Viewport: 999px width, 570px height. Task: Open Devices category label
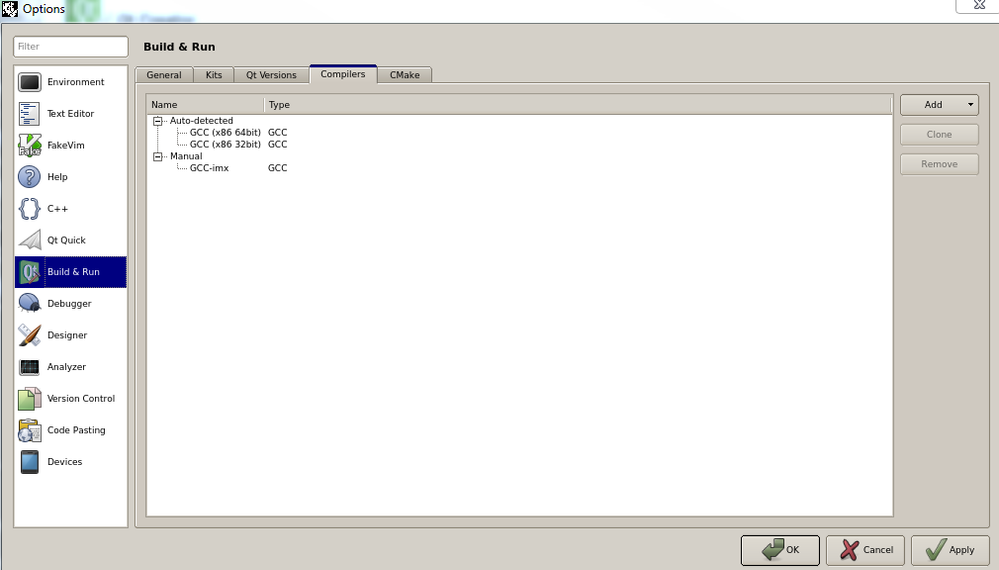[x=65, y=462]
